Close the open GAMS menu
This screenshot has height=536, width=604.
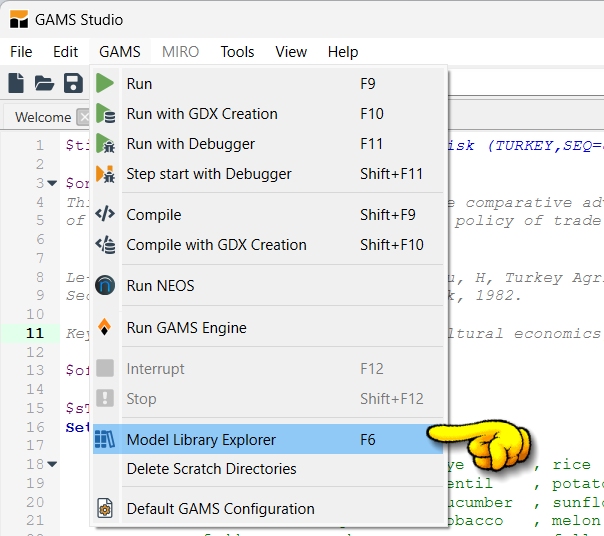pos(120,52)
